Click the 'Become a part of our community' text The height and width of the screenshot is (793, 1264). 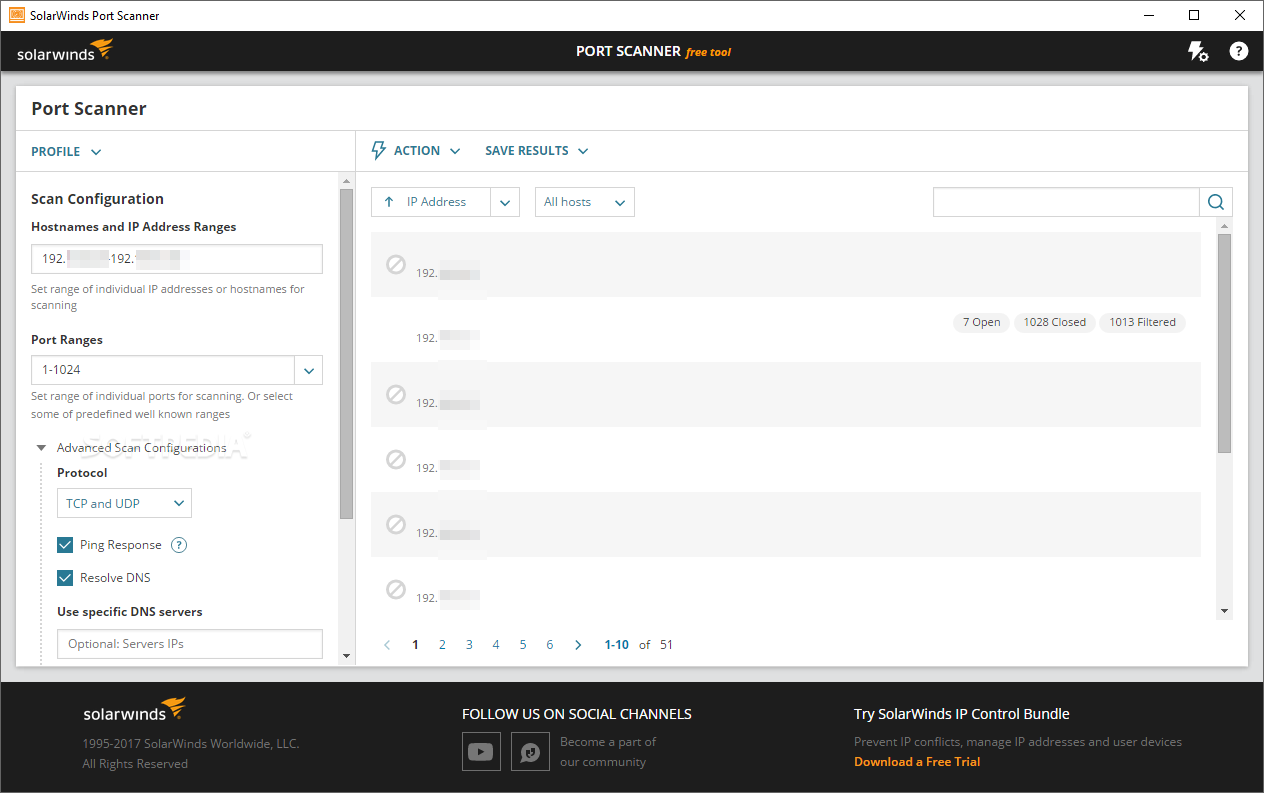click(x=608, y=752)
